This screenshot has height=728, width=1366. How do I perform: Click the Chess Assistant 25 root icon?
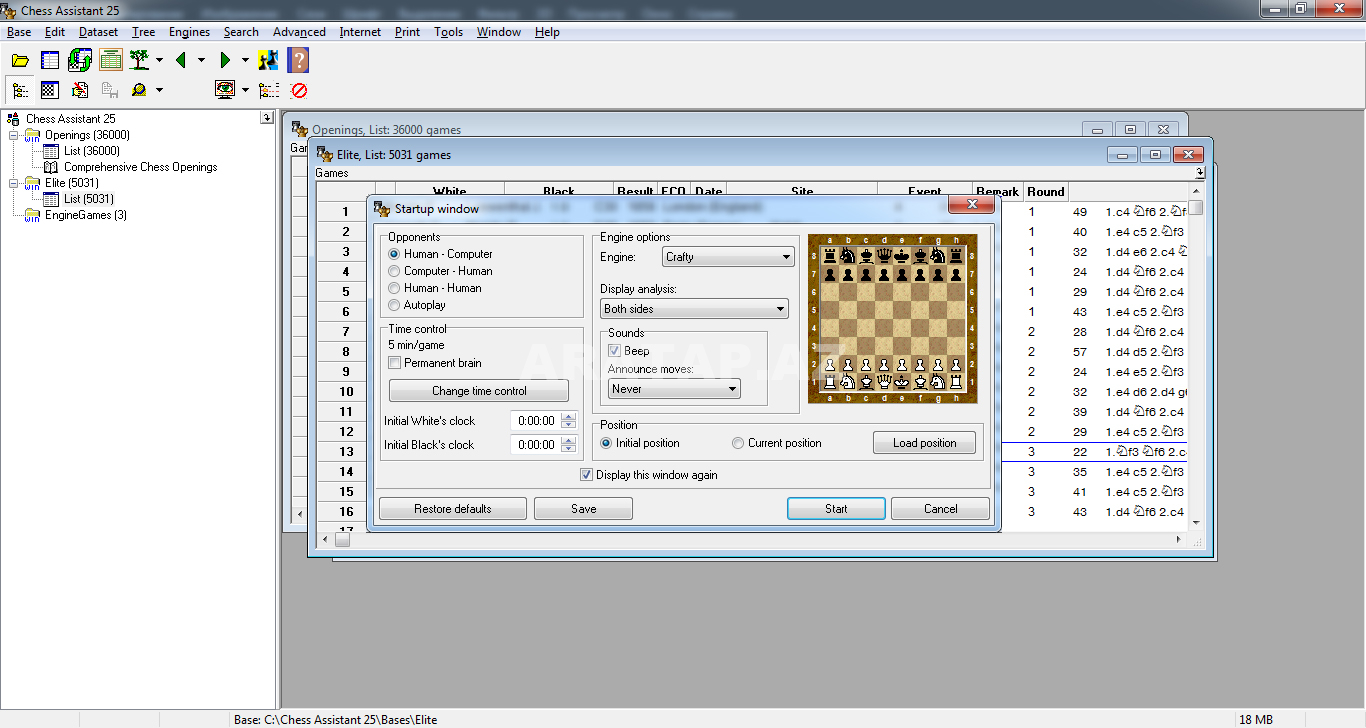14,118
